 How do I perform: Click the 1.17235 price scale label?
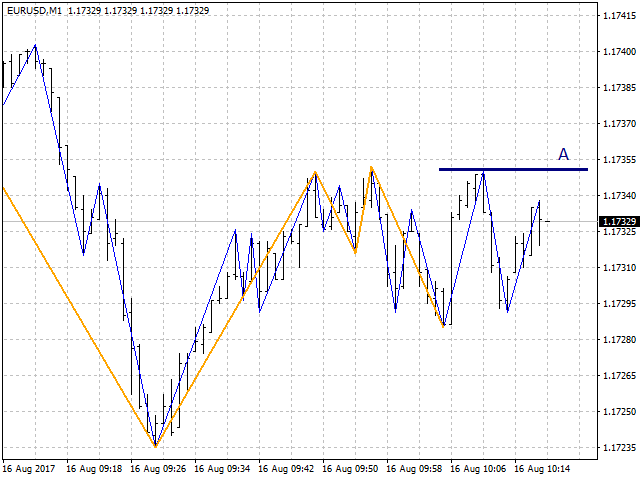click(619, 448)
